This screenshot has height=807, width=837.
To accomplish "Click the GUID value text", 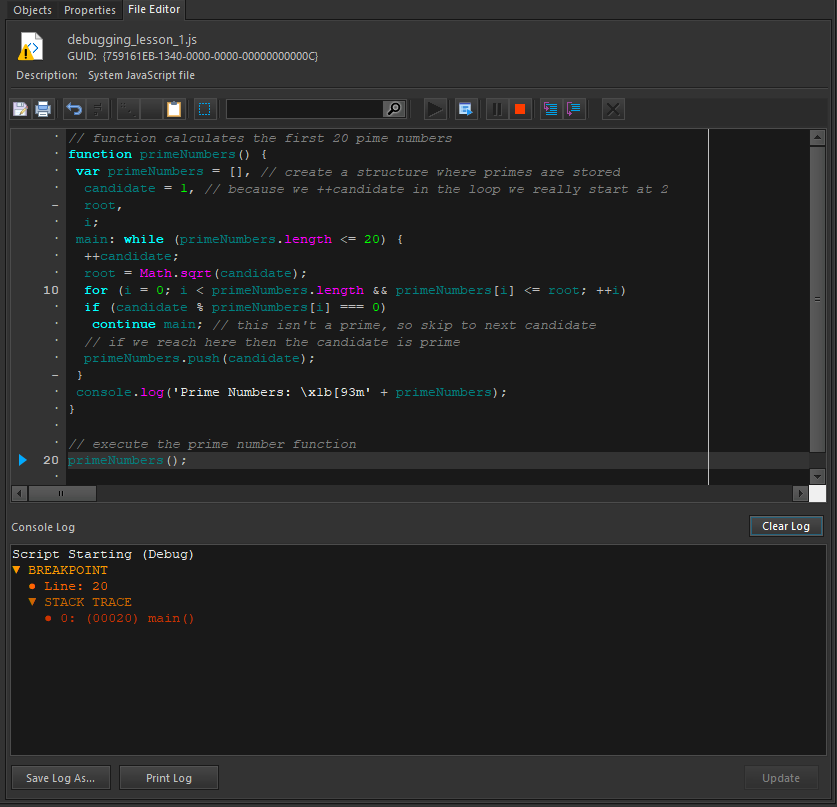I will pos(210,56).
